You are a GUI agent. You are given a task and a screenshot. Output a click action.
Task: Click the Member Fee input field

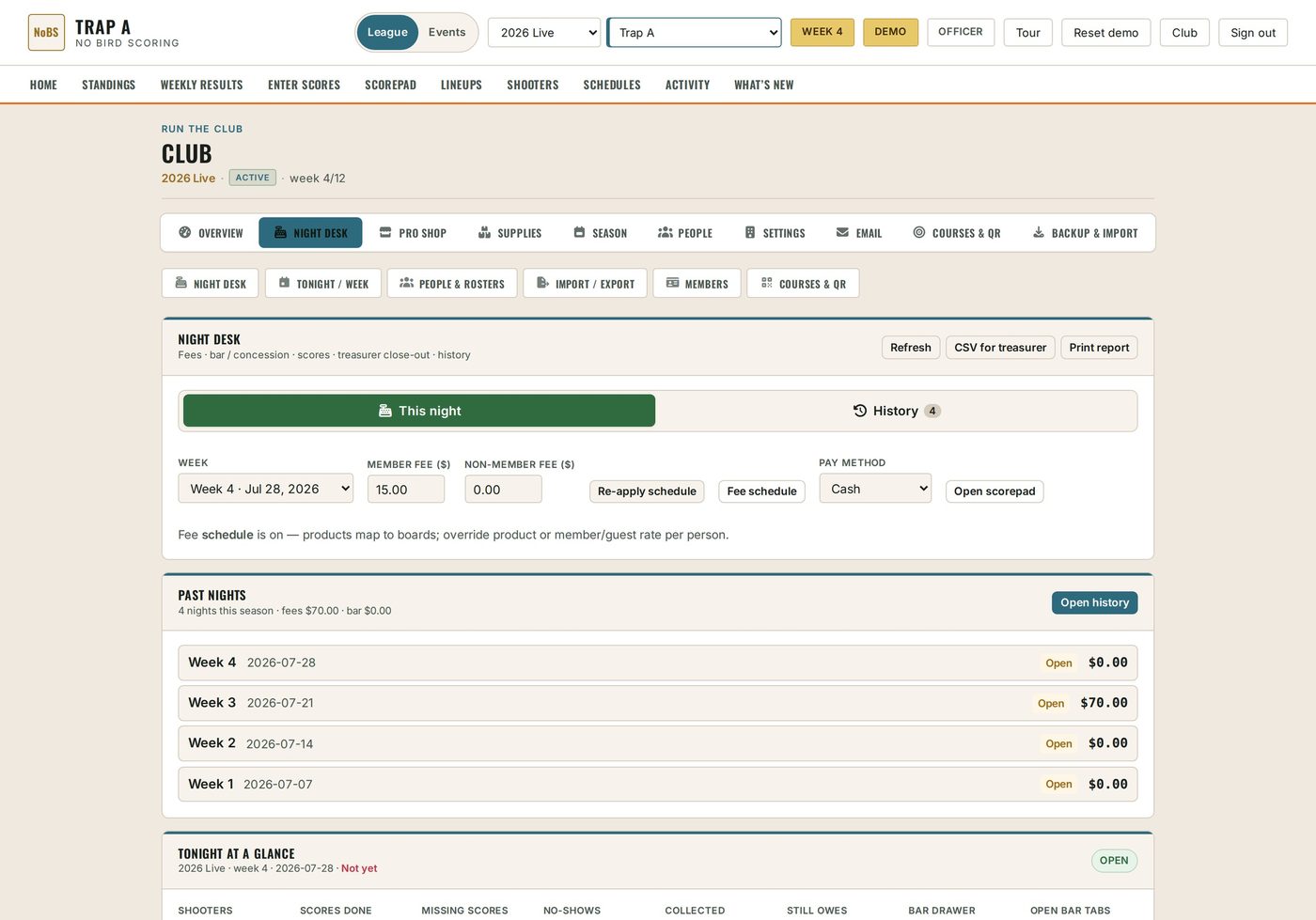click(406, 490)
